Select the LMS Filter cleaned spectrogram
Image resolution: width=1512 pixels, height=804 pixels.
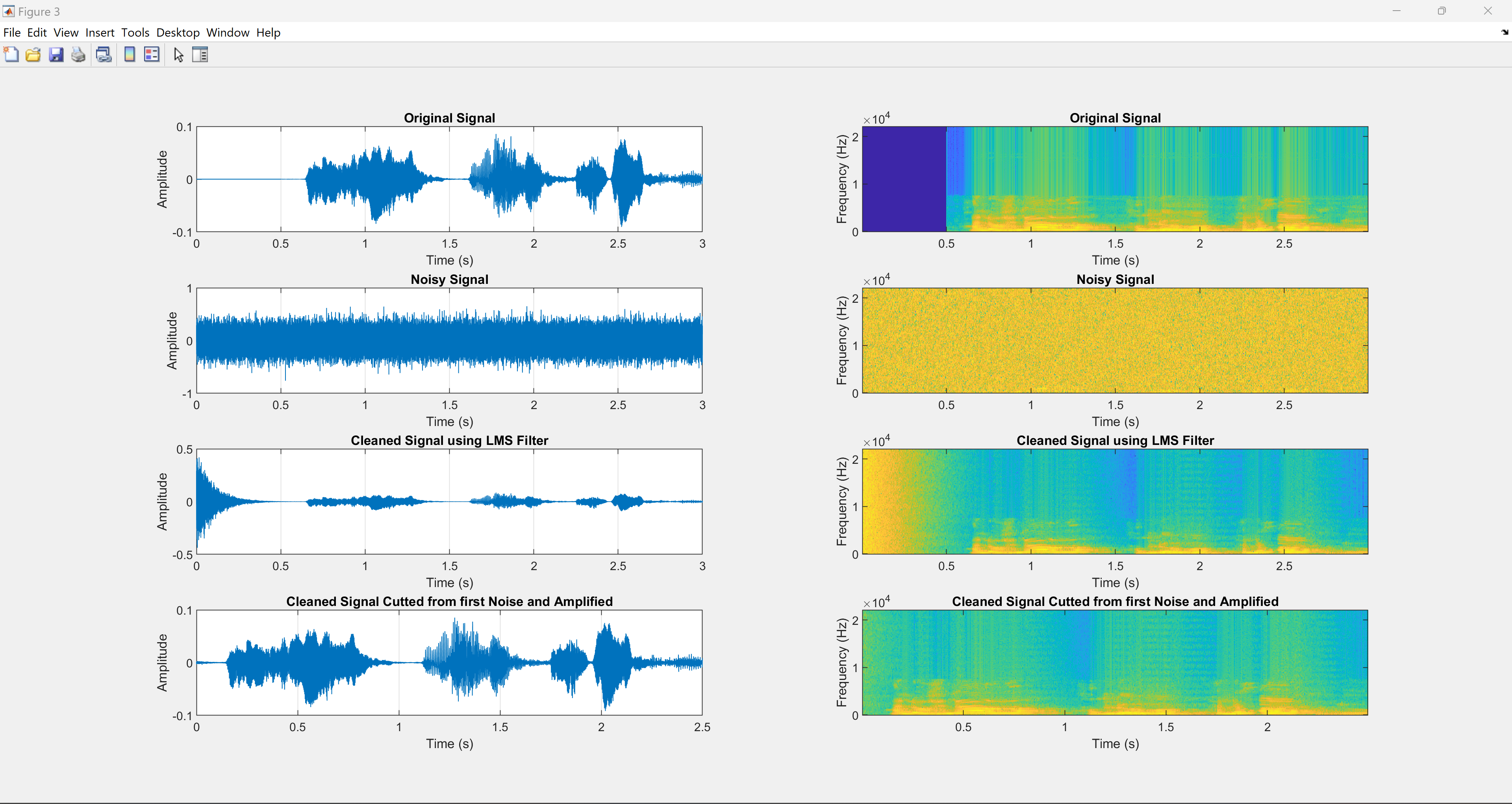pos(1115,502)
